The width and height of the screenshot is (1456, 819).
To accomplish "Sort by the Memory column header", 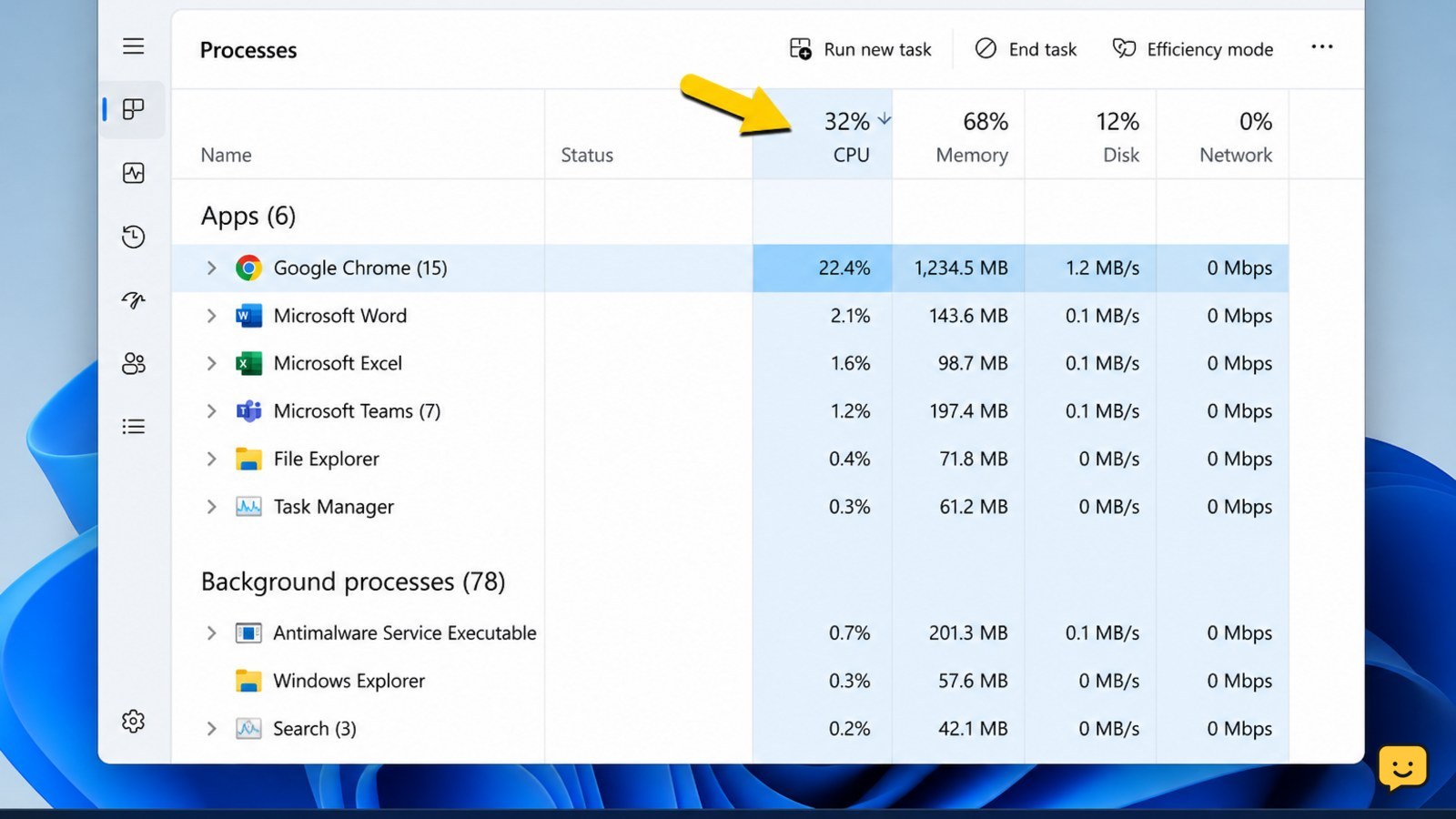I will click(958, 135).
